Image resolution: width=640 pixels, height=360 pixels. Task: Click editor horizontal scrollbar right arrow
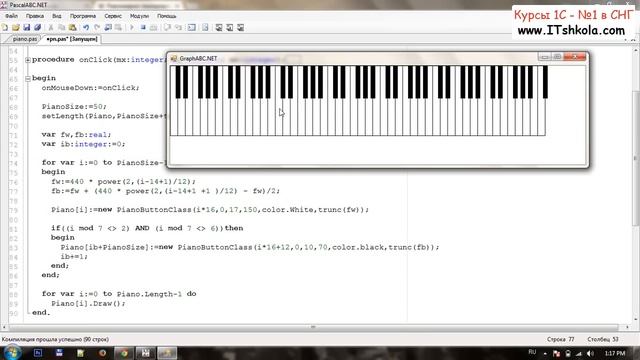coord(627,327)
